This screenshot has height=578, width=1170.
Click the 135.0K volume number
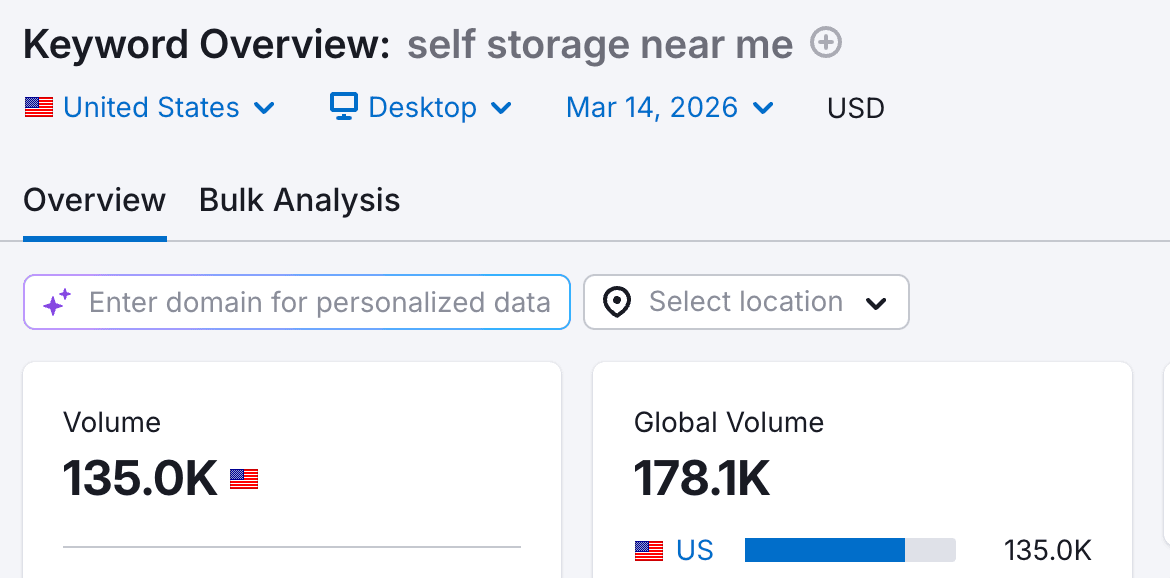click(x=140, y=480)
